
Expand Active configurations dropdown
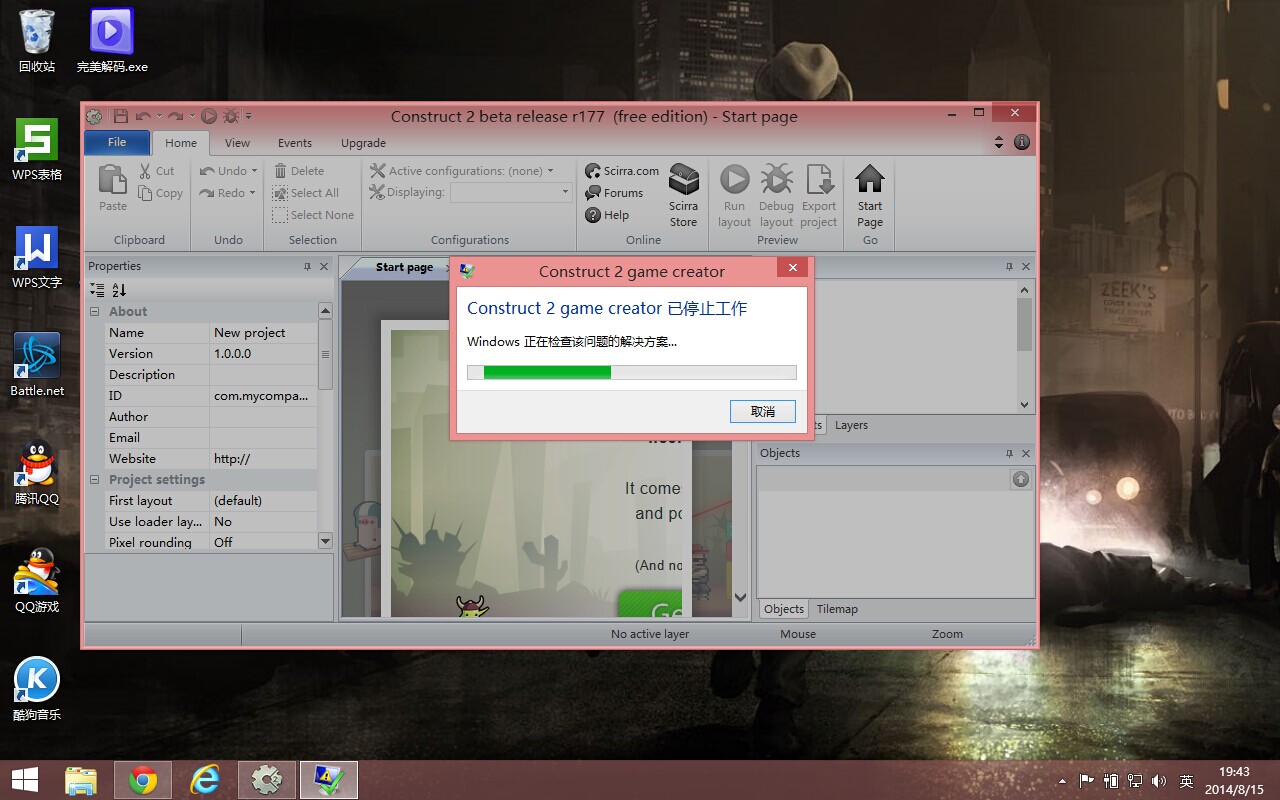tap(550, 171)
